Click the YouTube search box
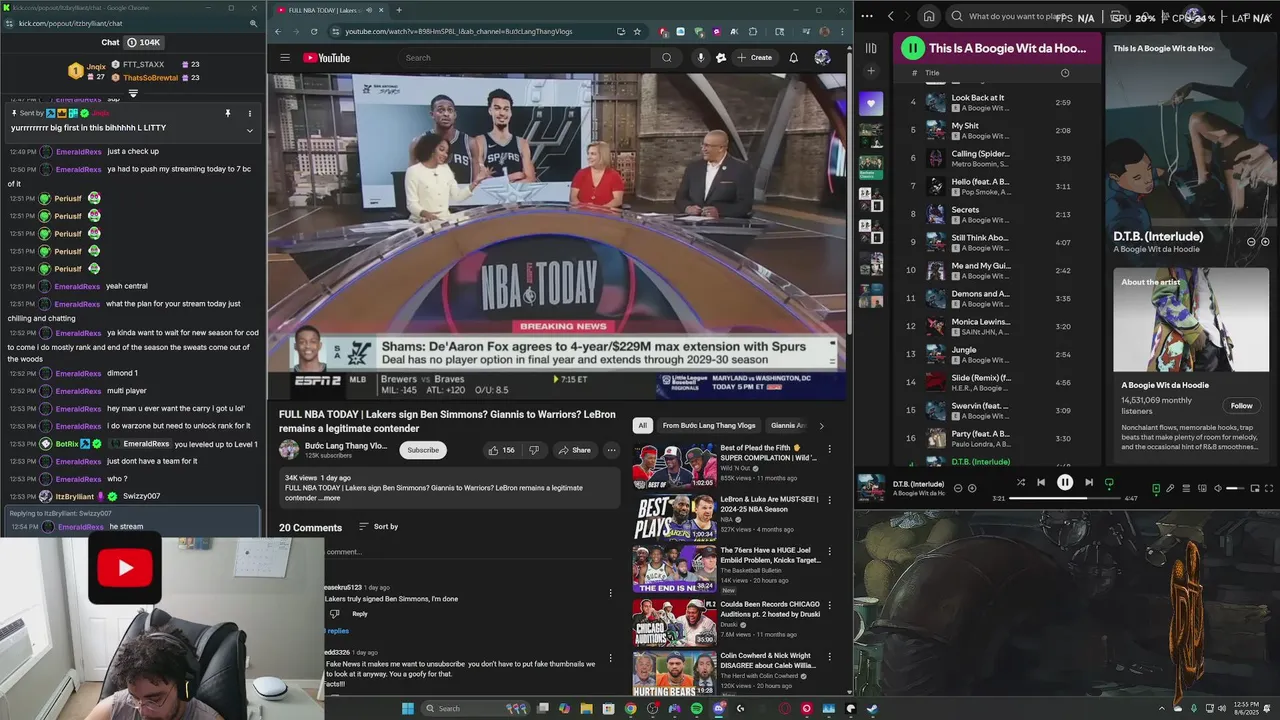1280x720 pixels. pyautogui.click(x=525, y=58)
